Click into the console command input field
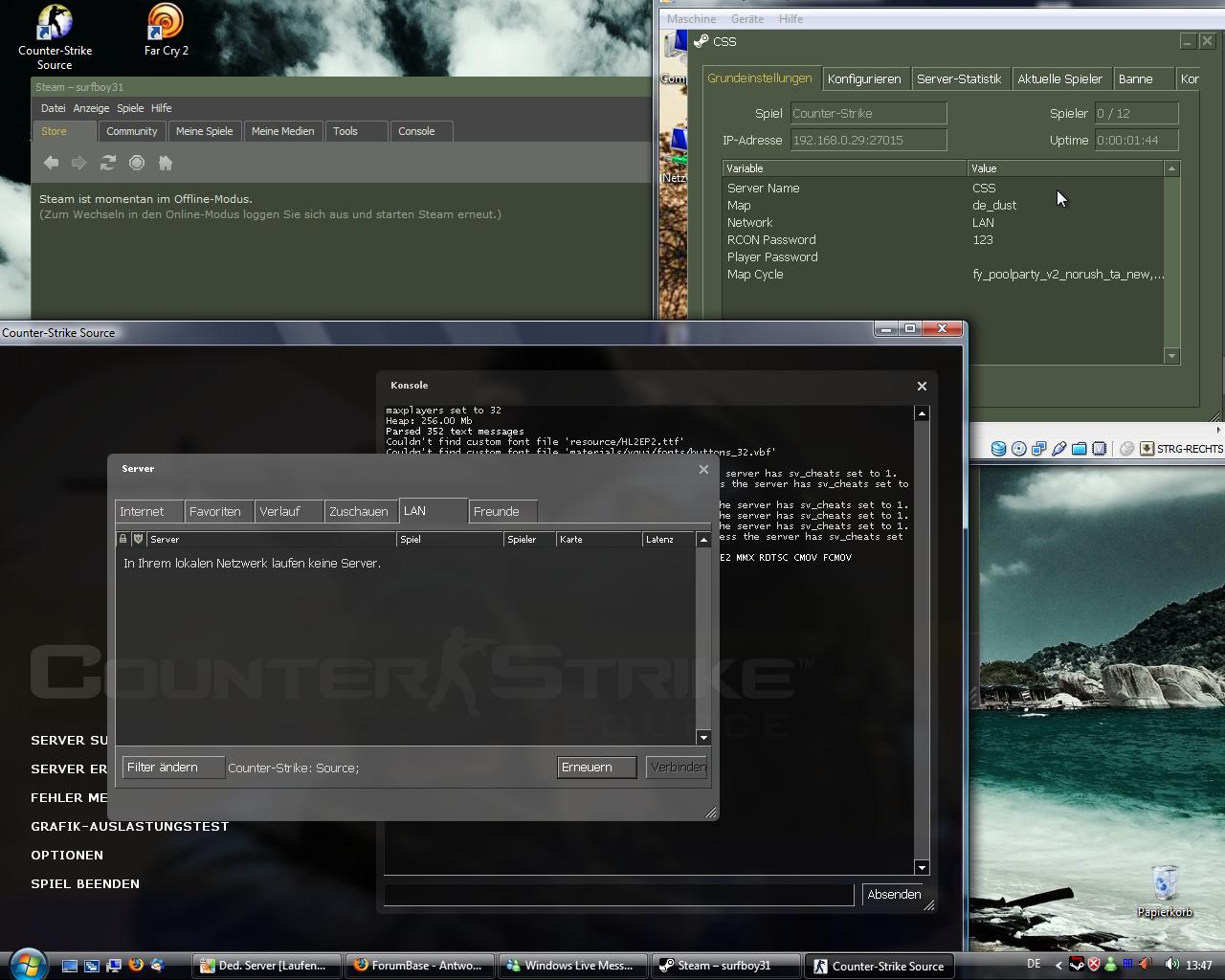 pyautogui.click(x=619, y=895)
